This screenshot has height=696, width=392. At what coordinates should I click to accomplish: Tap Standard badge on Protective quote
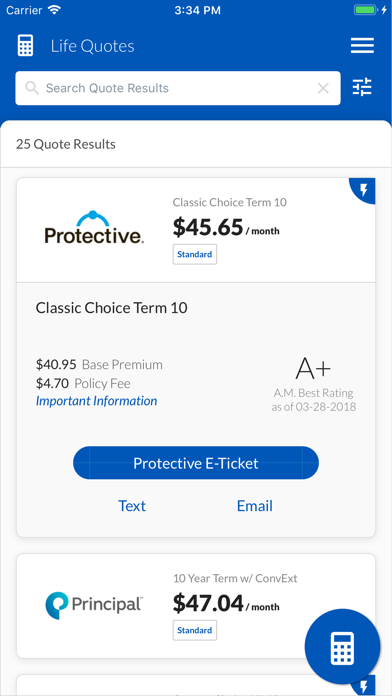tap(195, 254)
